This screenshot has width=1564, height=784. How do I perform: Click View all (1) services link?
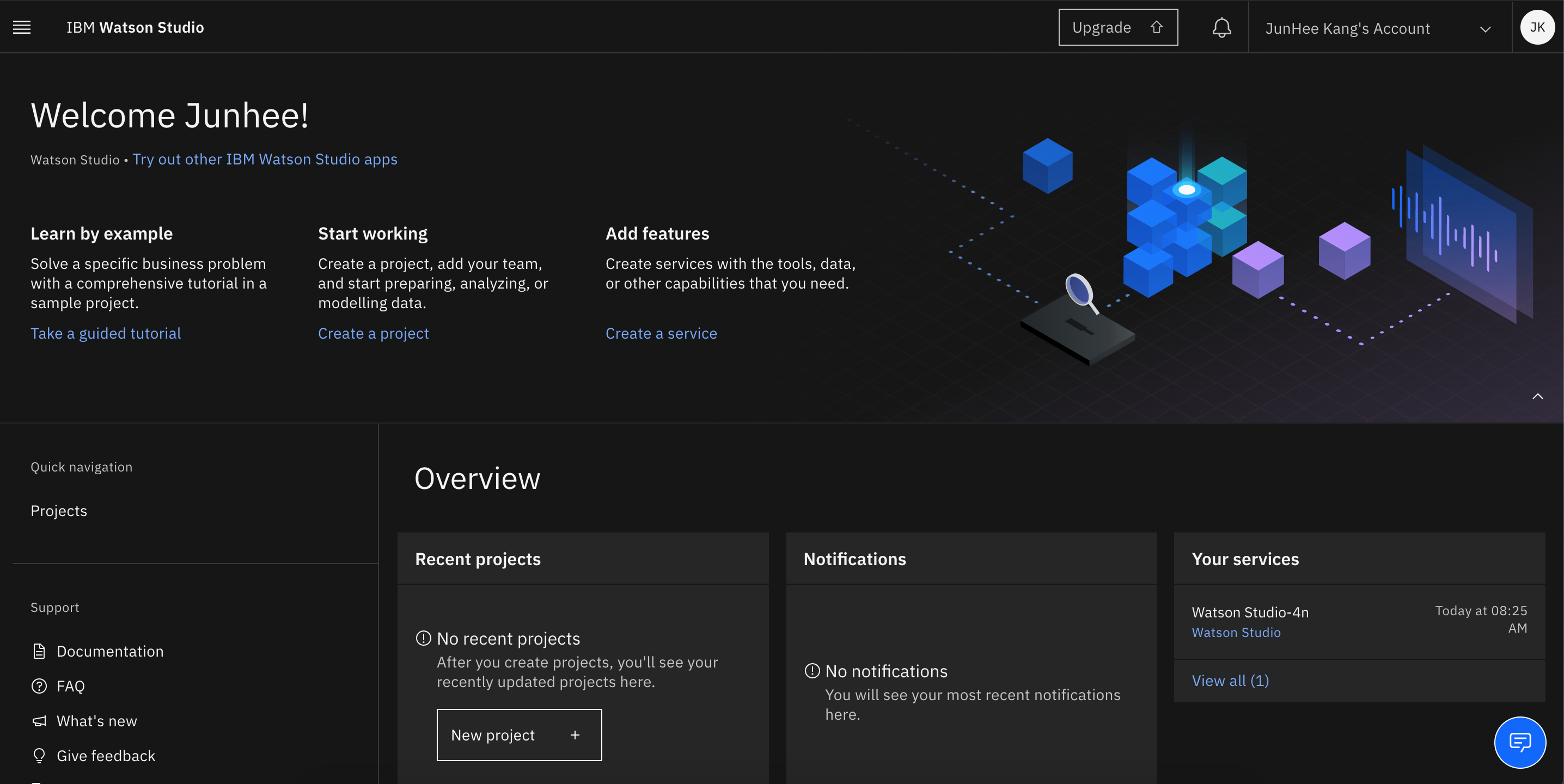[x=1230, y=681]
